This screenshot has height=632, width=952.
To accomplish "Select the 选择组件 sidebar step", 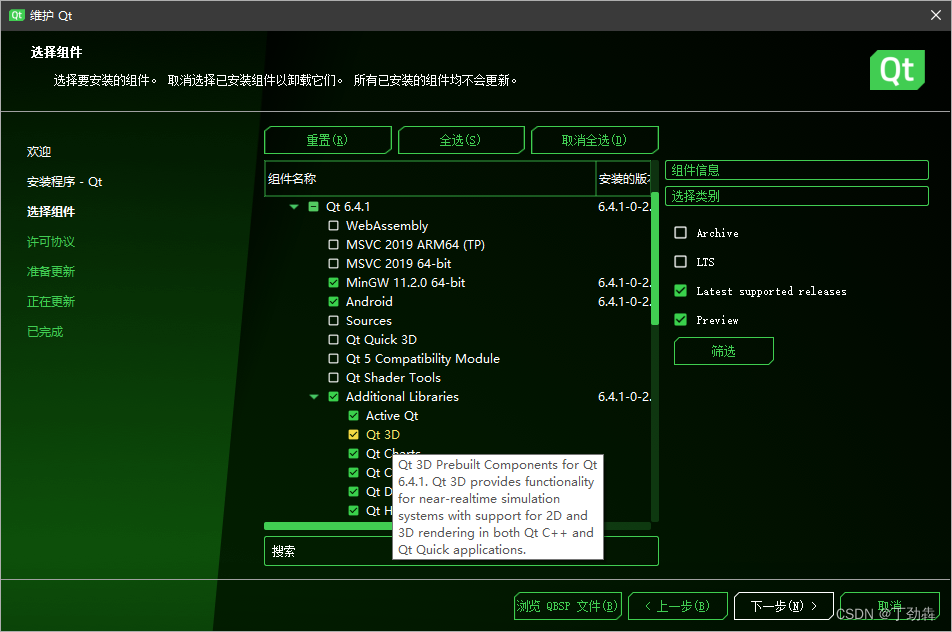I will coord(51,211).
